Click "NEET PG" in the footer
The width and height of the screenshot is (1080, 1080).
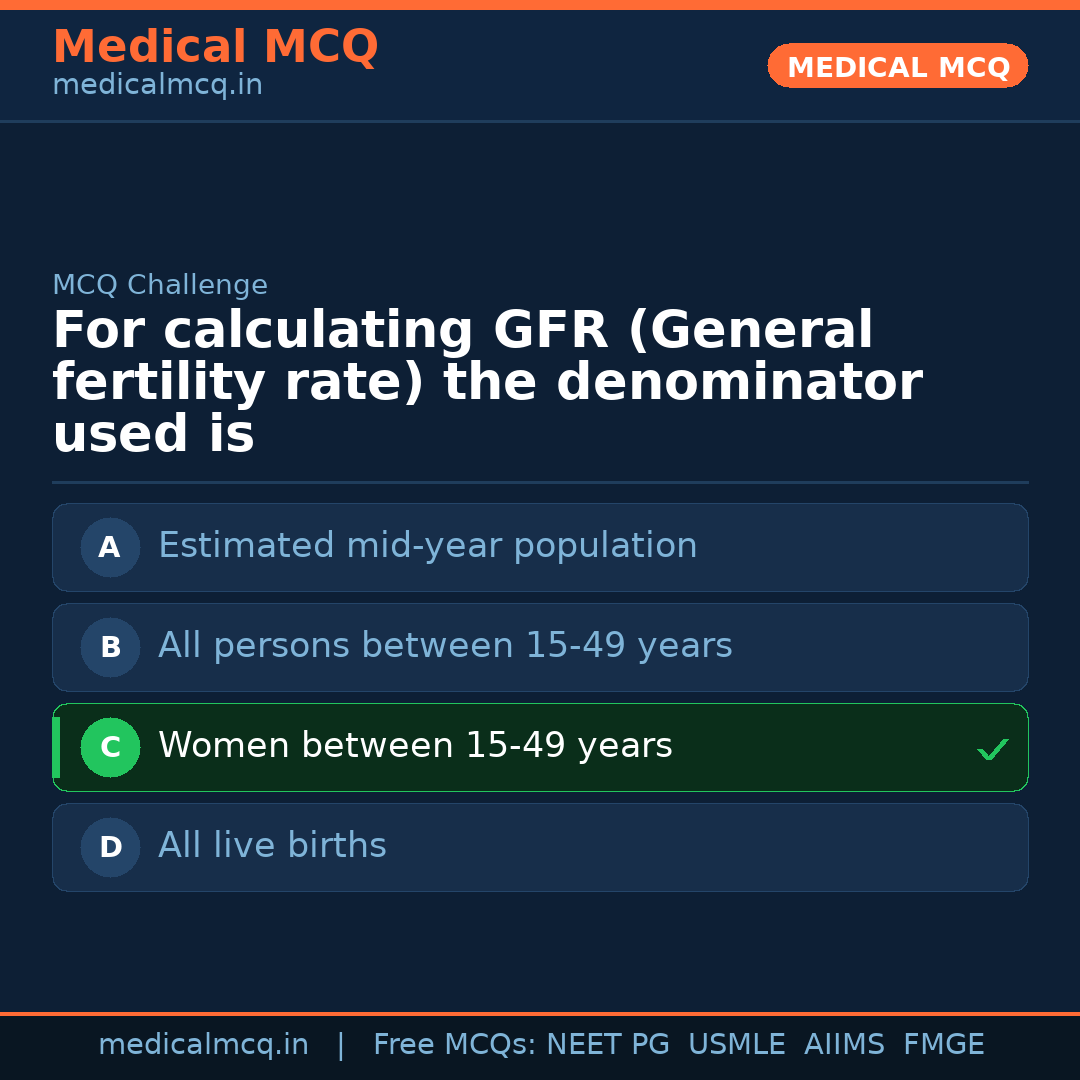pos(608,1045)
